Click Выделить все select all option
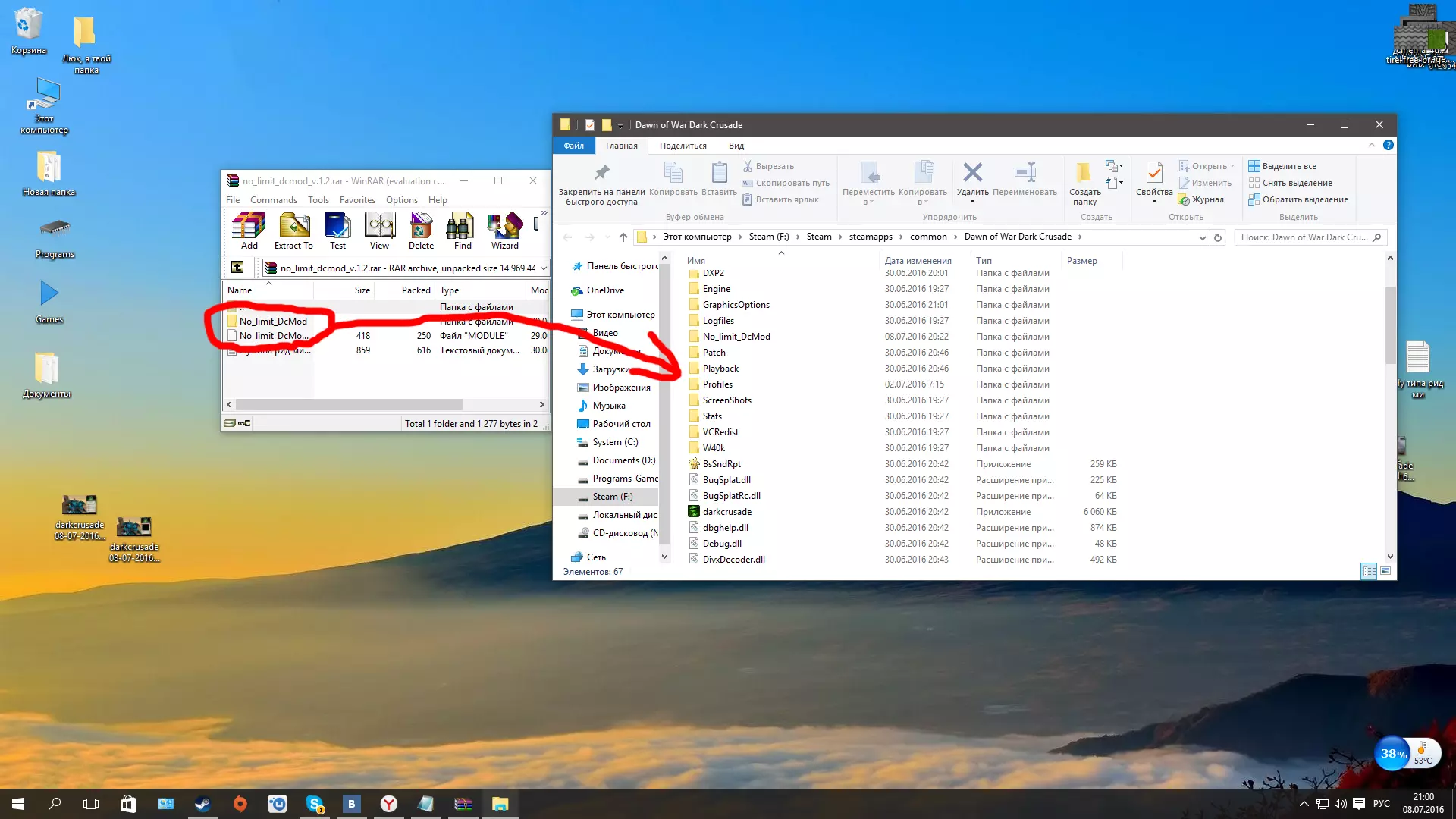 click(x=1288, y=166)
